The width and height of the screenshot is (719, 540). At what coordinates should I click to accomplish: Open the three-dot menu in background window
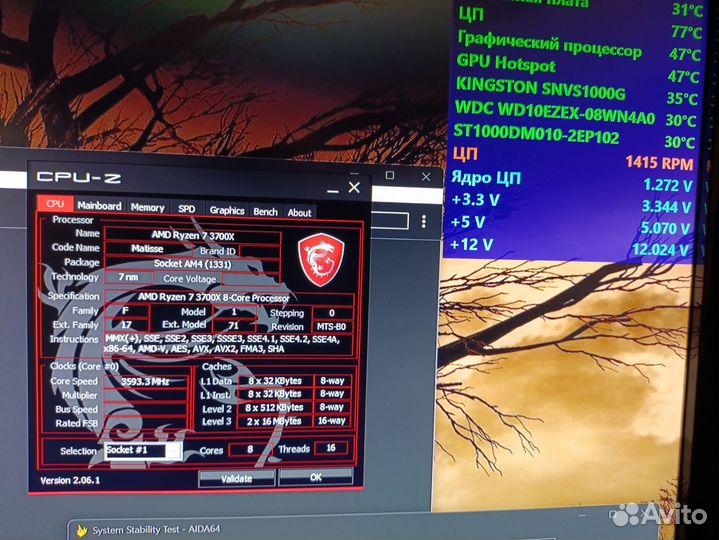424,221
